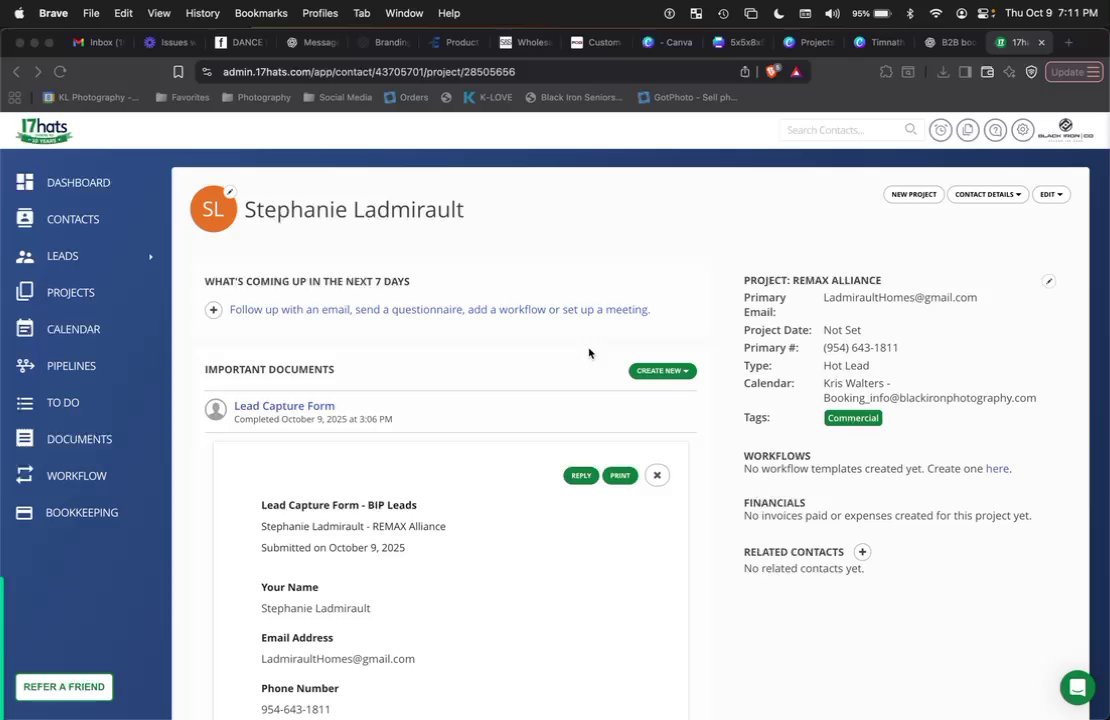
Task: Click the Update browser button
Action: pyautogui.click(x=1073, y=72)
